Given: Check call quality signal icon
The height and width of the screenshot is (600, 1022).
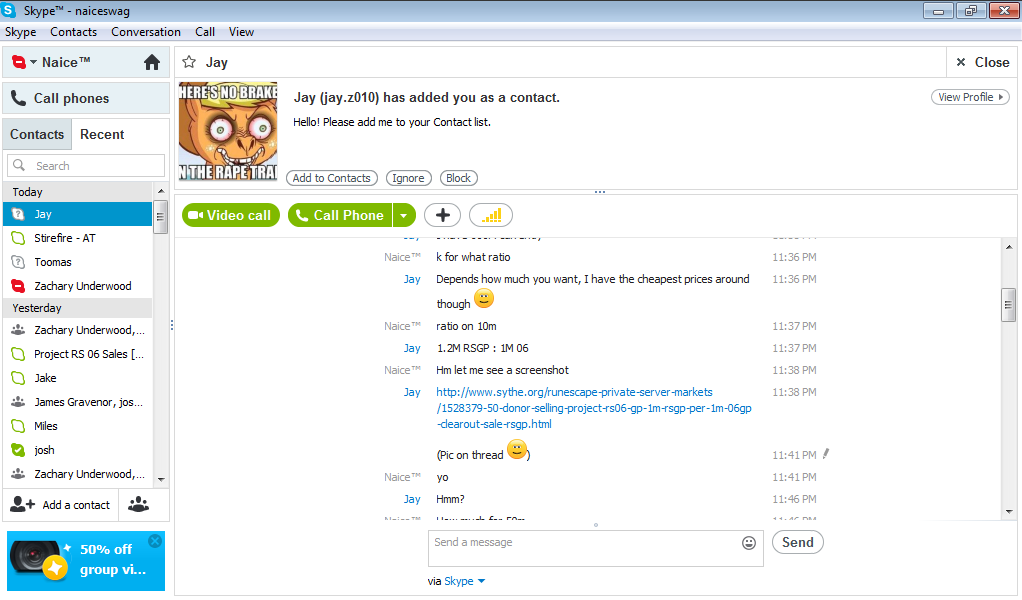Looking at the screenshot, I should click(491, 216).
